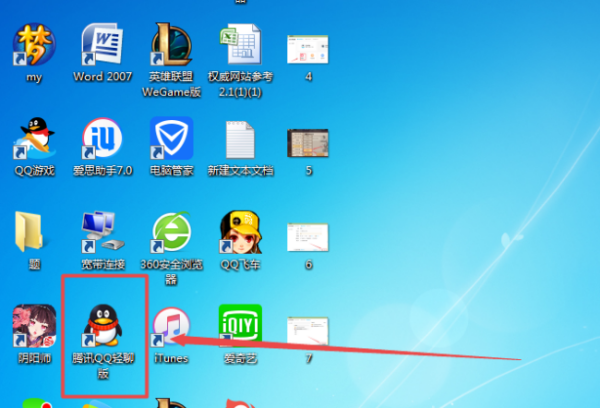Click the 腾讯QQ轻聊版 penguin icon
The width and height of the screenshot is (600, 408).
pyautogui.click(x=103, y=326)
